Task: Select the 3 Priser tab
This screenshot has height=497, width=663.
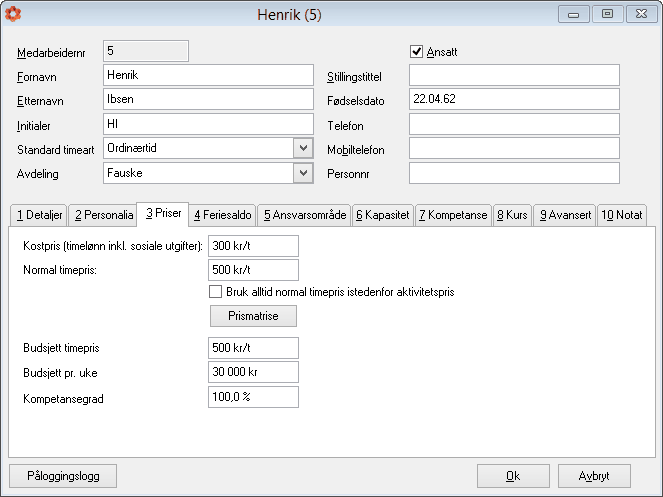Action: [x=163, y=213]
